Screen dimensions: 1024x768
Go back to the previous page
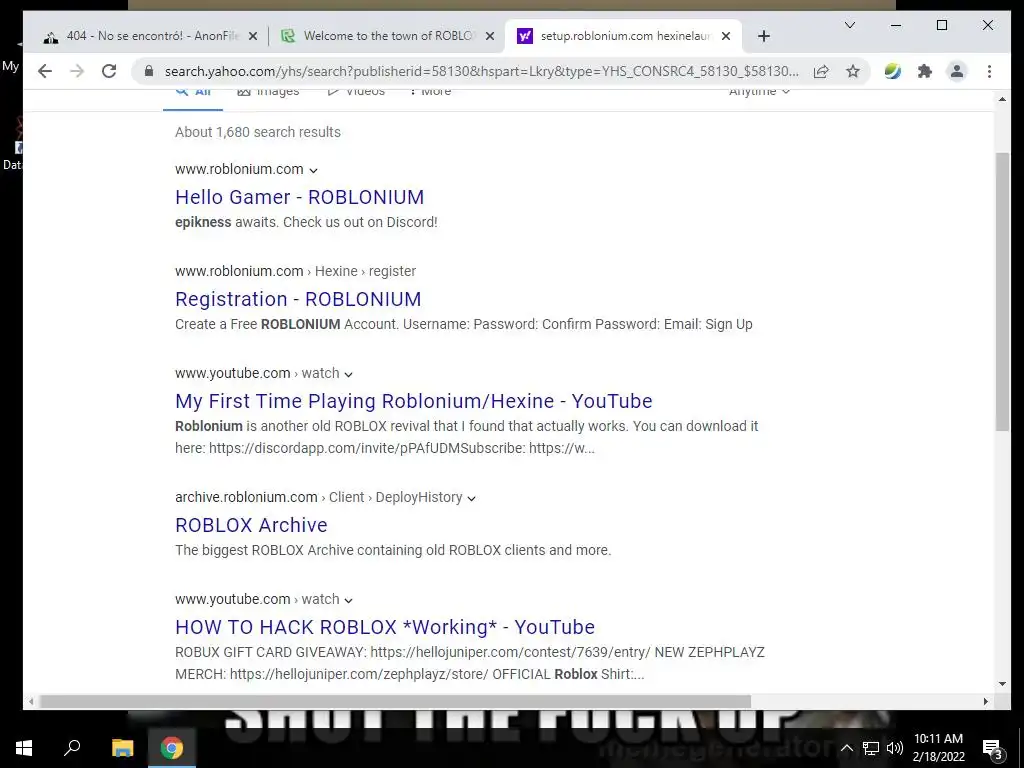[44, 71]
